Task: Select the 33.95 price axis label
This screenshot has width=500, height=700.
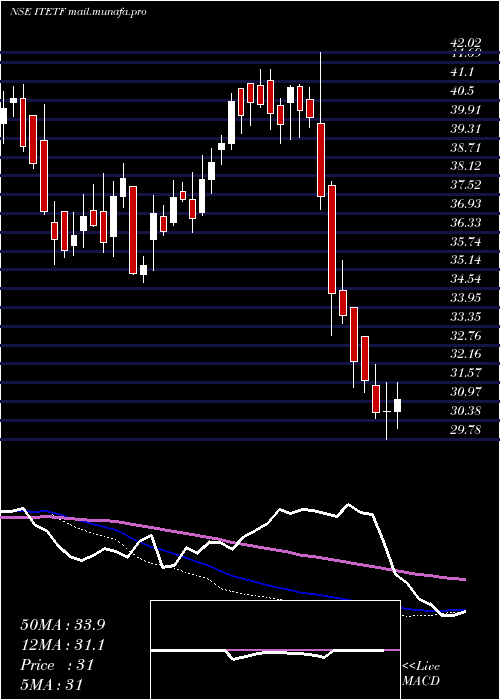Action: tap(466, 298)
